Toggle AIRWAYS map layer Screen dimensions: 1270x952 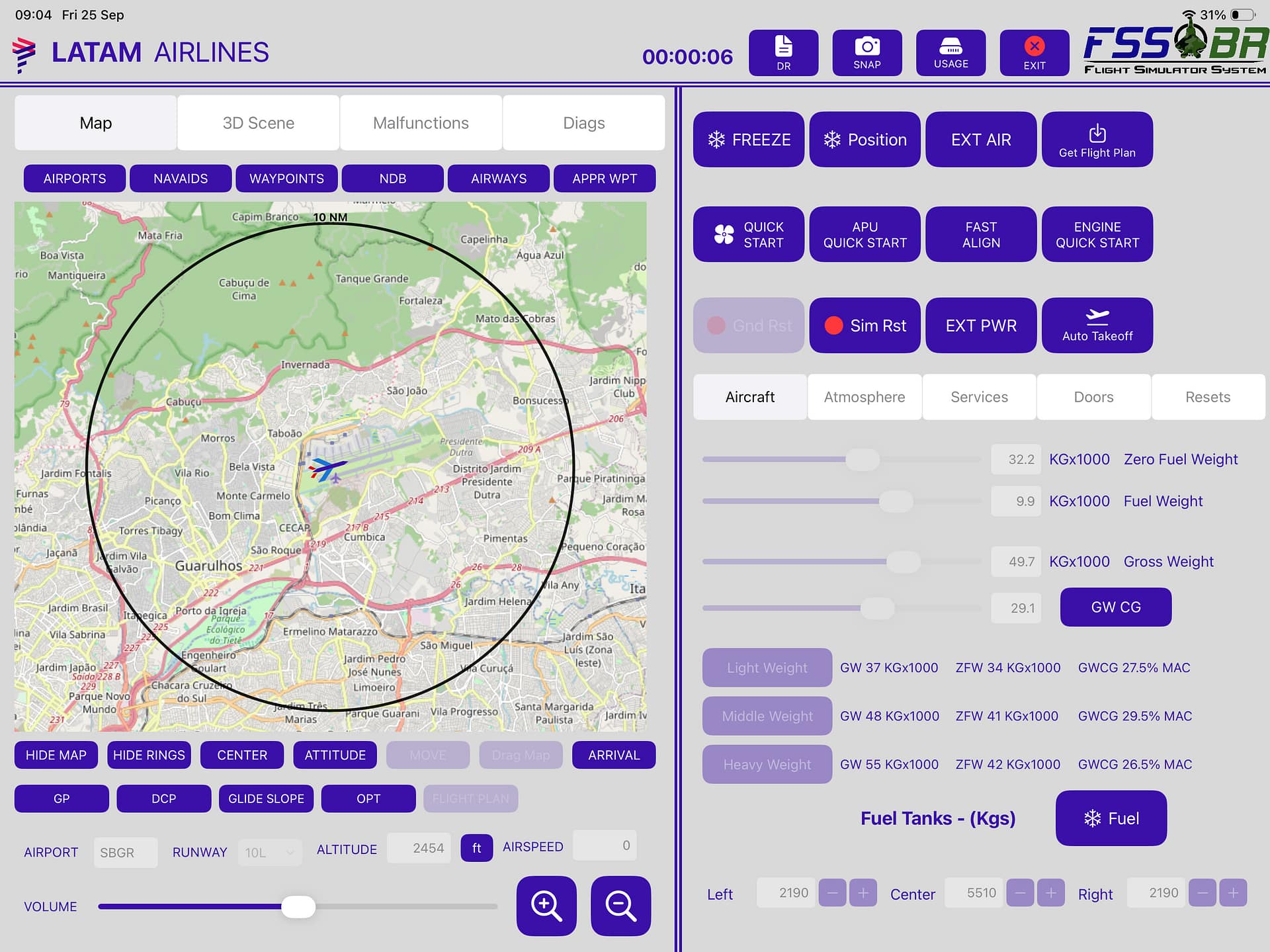pyautogui.click(x=499, y=179)
